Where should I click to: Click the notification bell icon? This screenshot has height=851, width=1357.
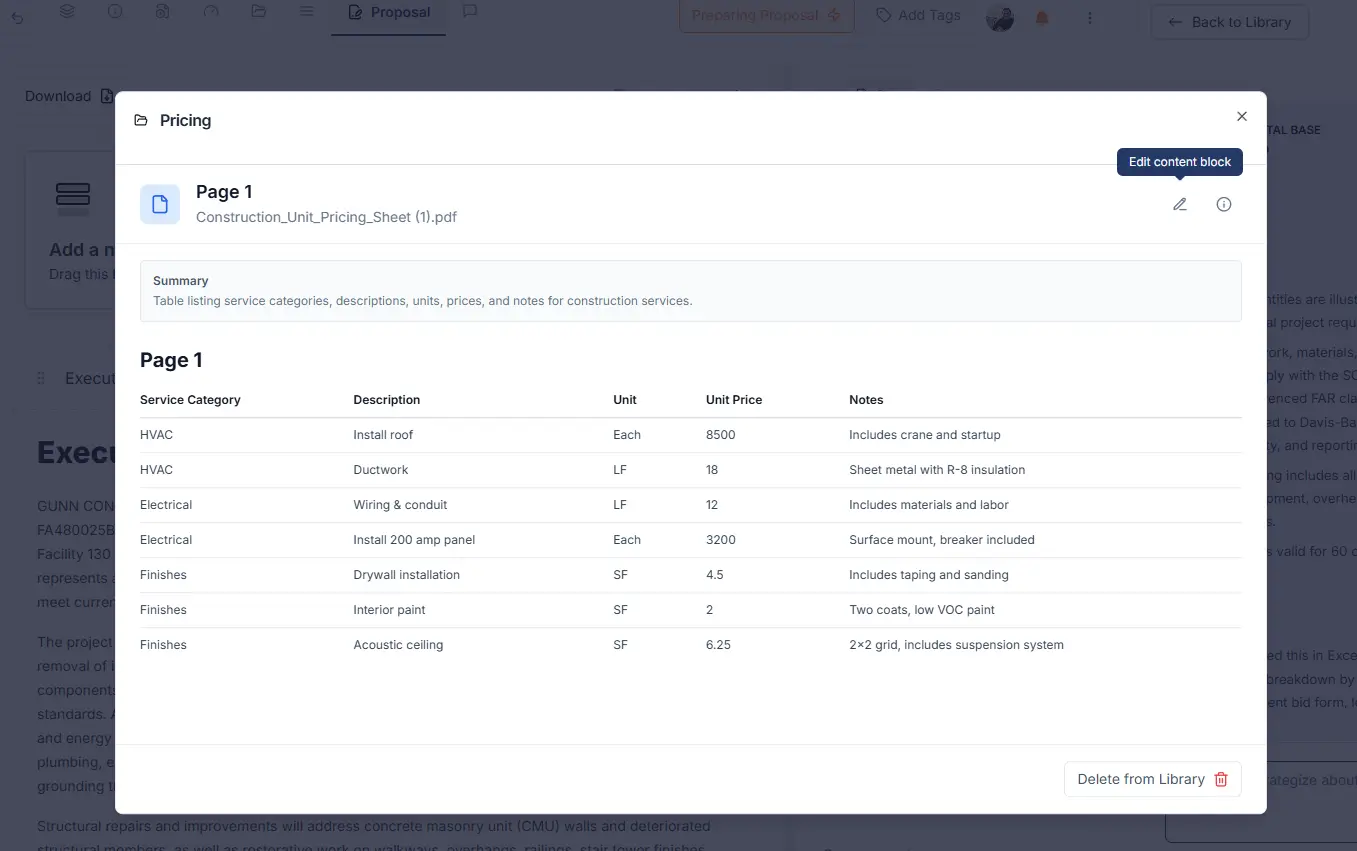coord(1041,18)
